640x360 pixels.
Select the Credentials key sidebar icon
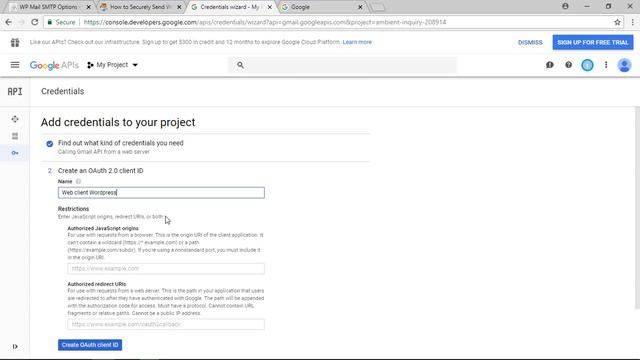tap(15, 153)
